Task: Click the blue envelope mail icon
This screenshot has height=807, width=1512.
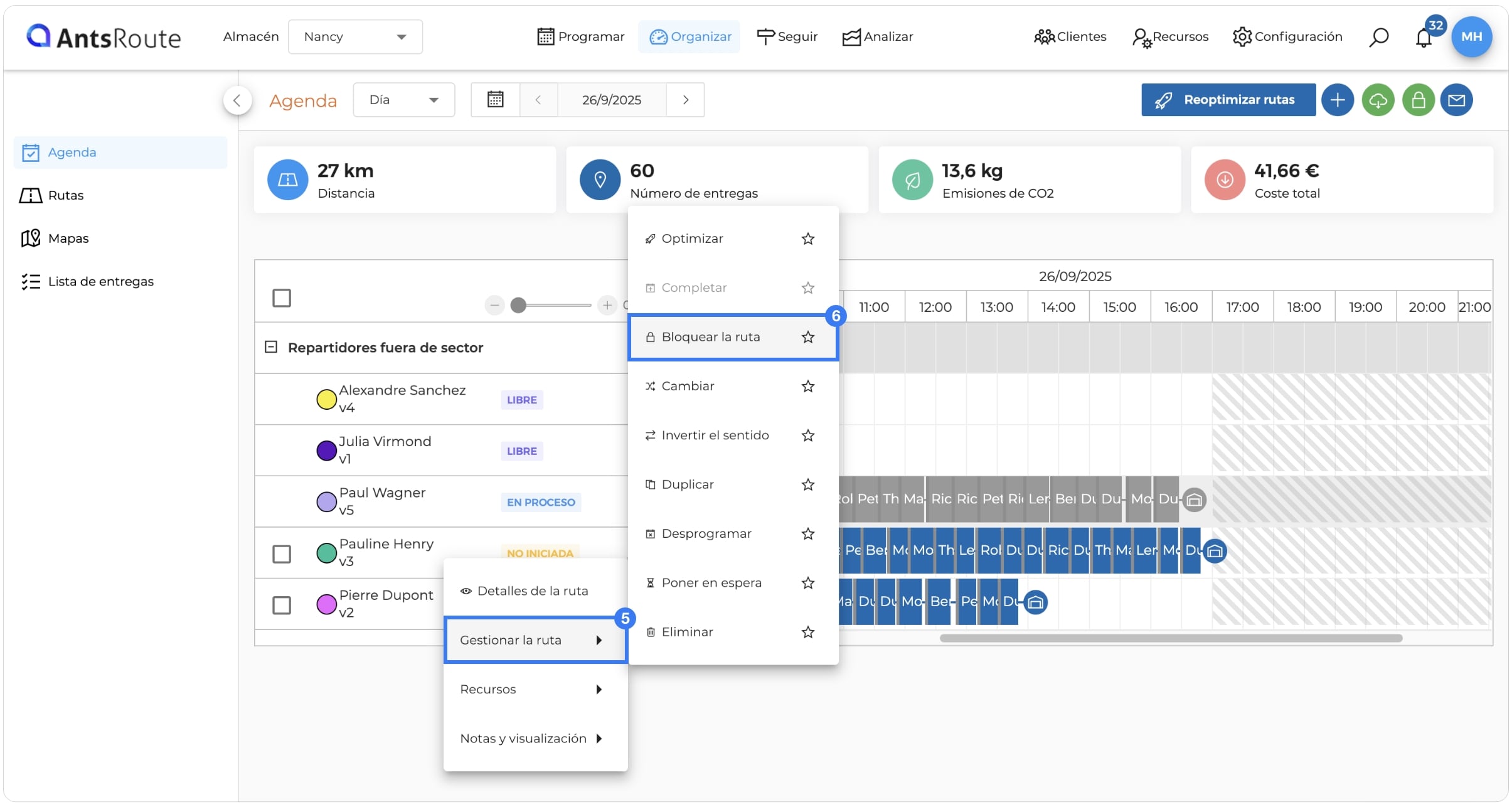Action: (1456, 100)
